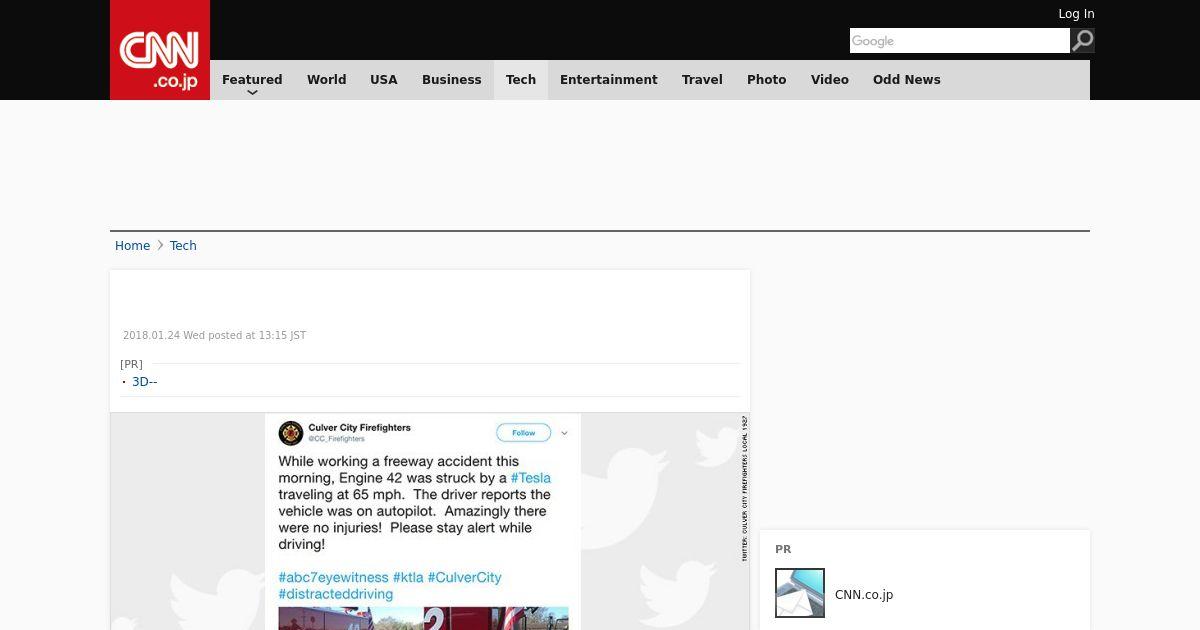Click the #Tesla hashtag in tweet
Image resolution: width=1200 pixels, height=630 pixels.
530,478
